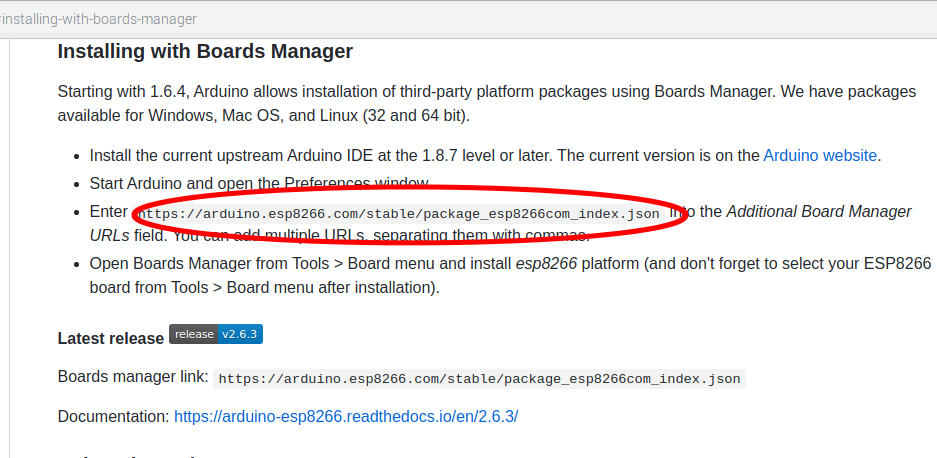Click the Installing with Boards Manager heading
The width and height of the screenshot is (937, 458).
click(x=205, y=51)
